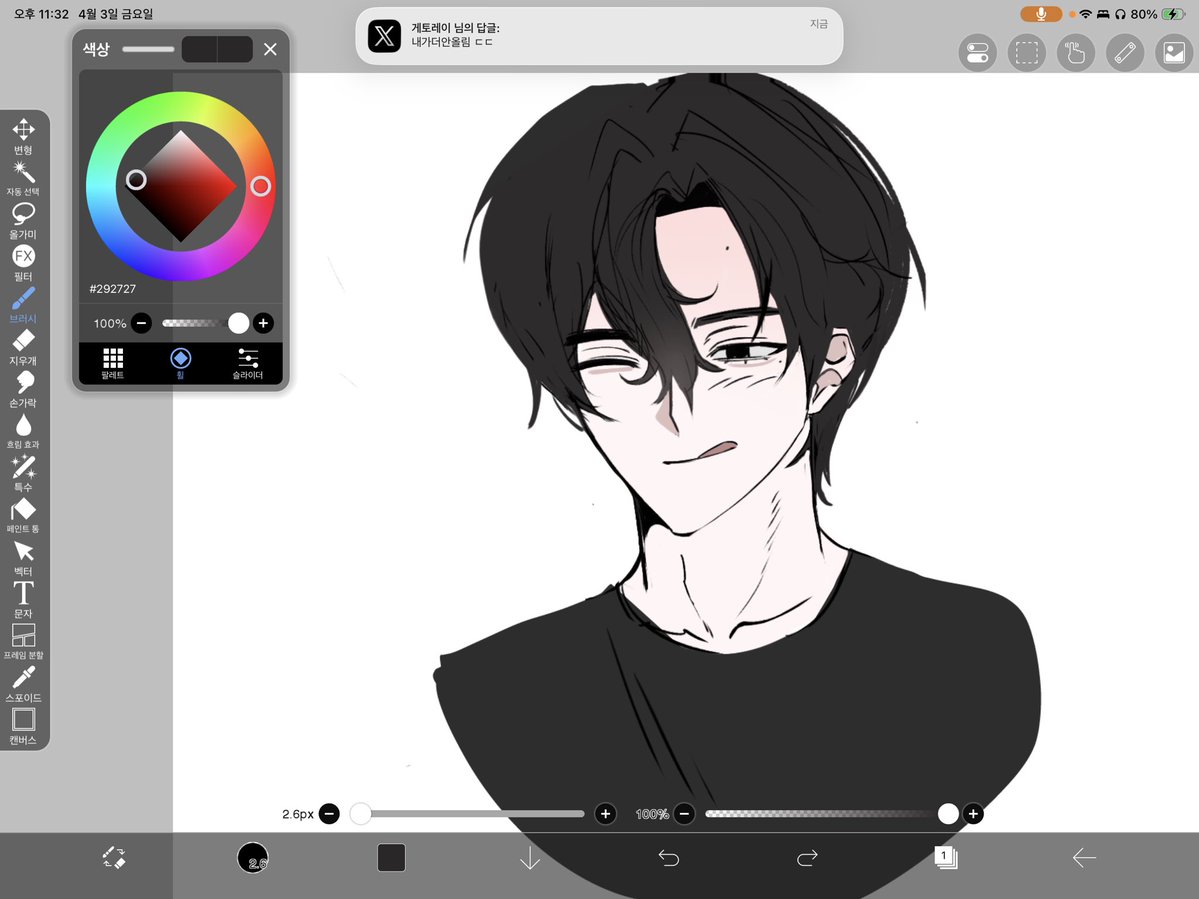Click the saturation picker handle in diamond
Screen dimensions: 1199x899
136,180
